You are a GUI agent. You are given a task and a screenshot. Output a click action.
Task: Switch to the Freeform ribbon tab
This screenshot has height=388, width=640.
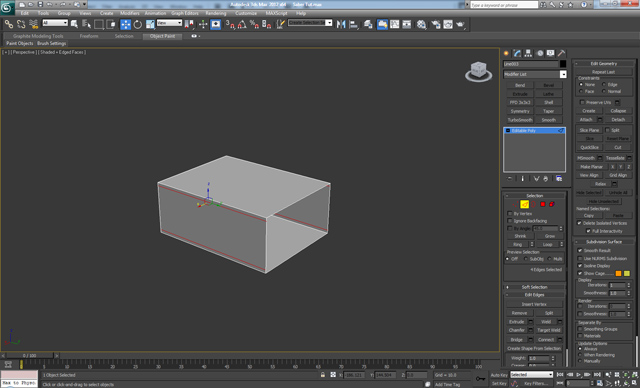point(89,36)
